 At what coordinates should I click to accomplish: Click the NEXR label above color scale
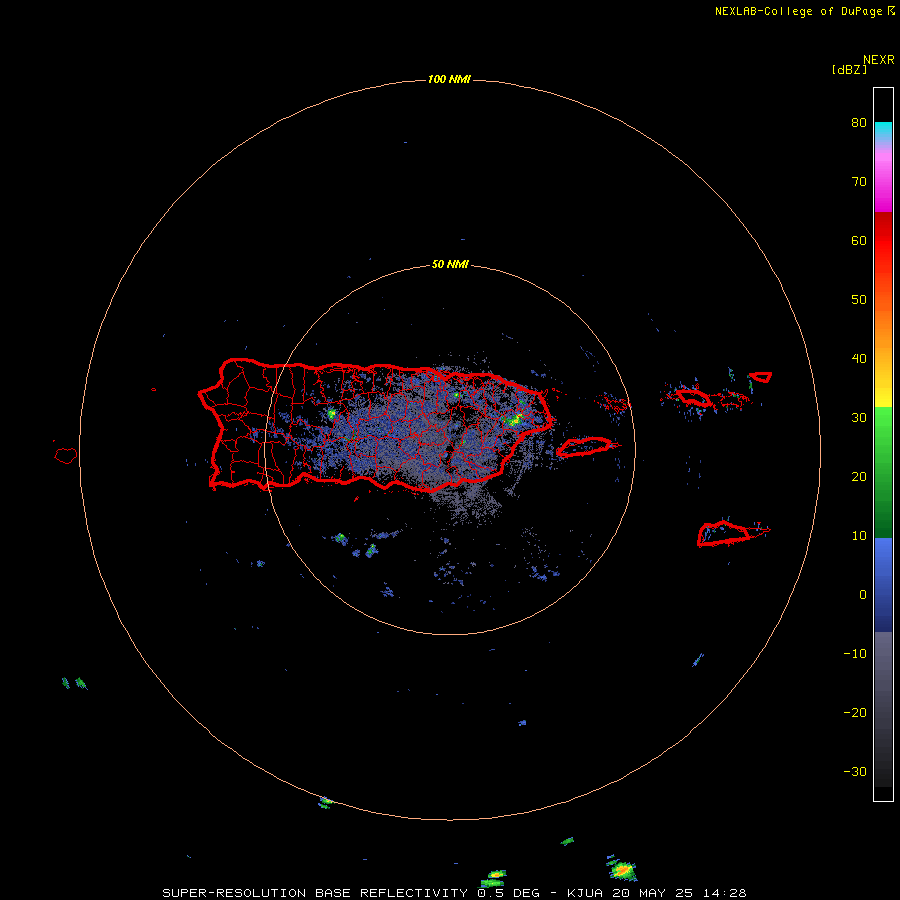878,60
